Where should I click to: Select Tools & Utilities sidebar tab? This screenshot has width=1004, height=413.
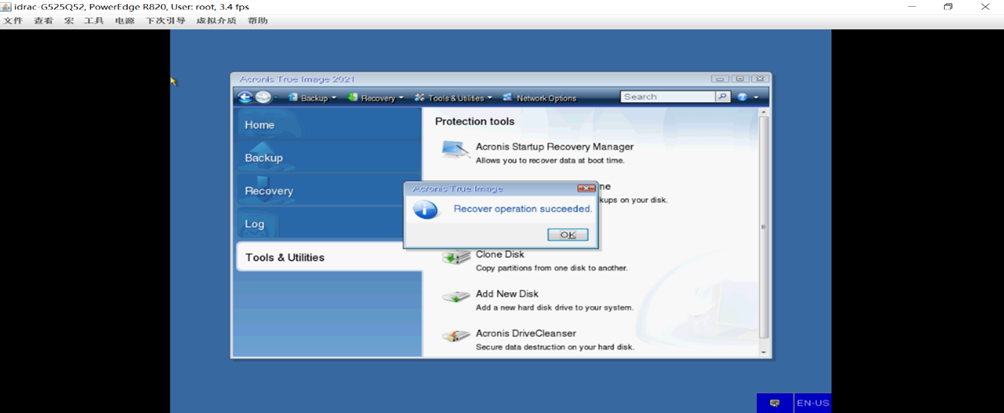pyautogui.click(x=329, y=257)
